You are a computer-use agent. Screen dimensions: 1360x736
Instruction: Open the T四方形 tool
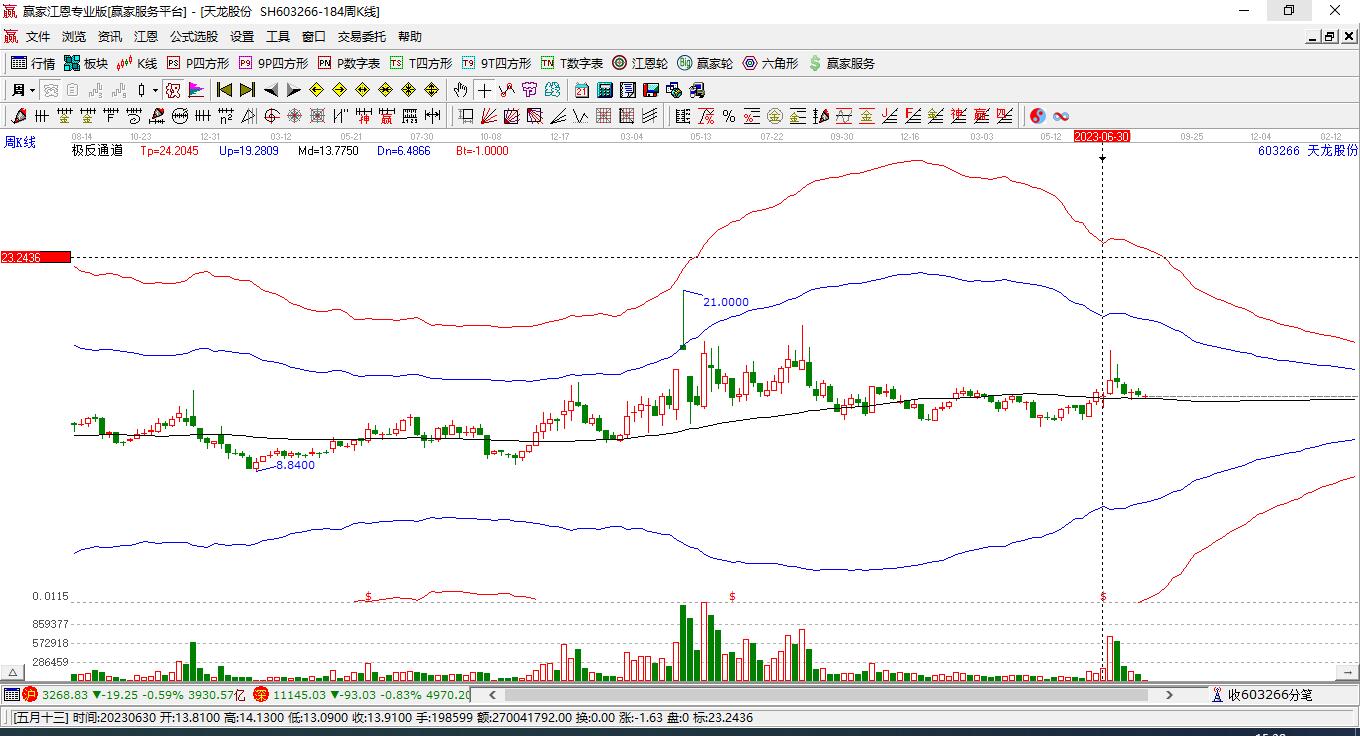(421, 63)
